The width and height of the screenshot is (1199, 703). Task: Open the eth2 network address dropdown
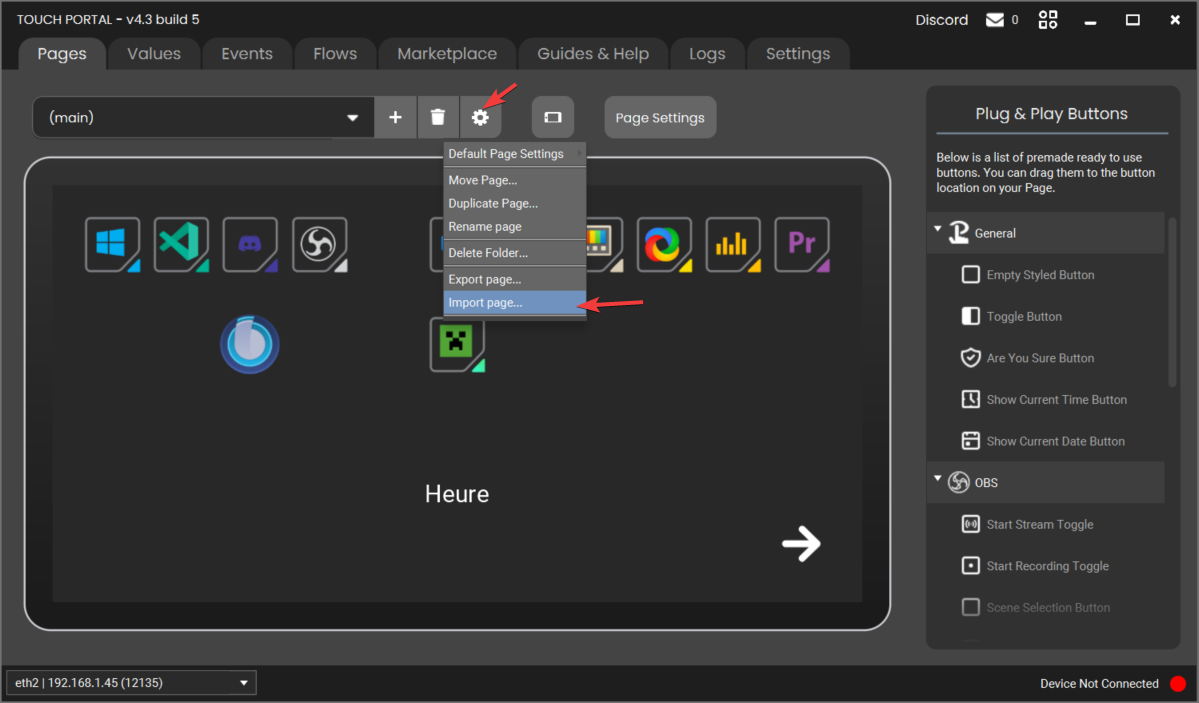132,682
